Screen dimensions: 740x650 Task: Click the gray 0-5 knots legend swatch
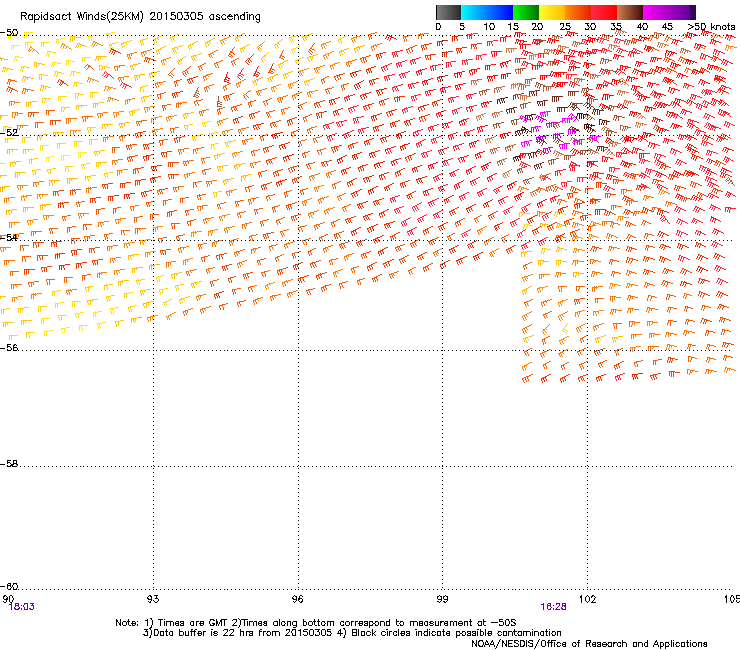(448, 12)
